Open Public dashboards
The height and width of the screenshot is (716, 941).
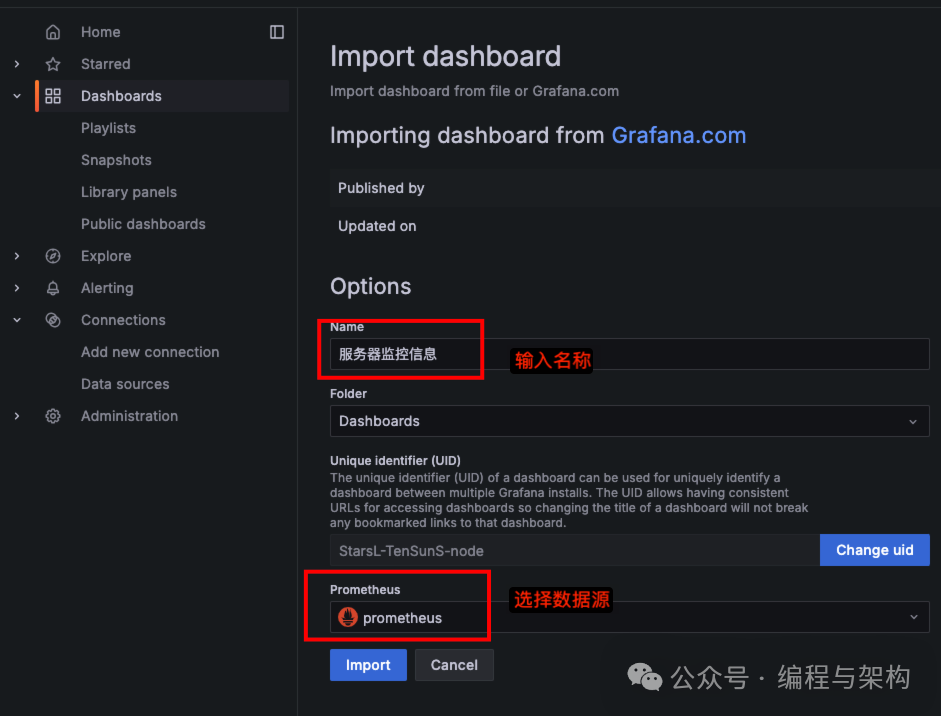coord(143,224)
